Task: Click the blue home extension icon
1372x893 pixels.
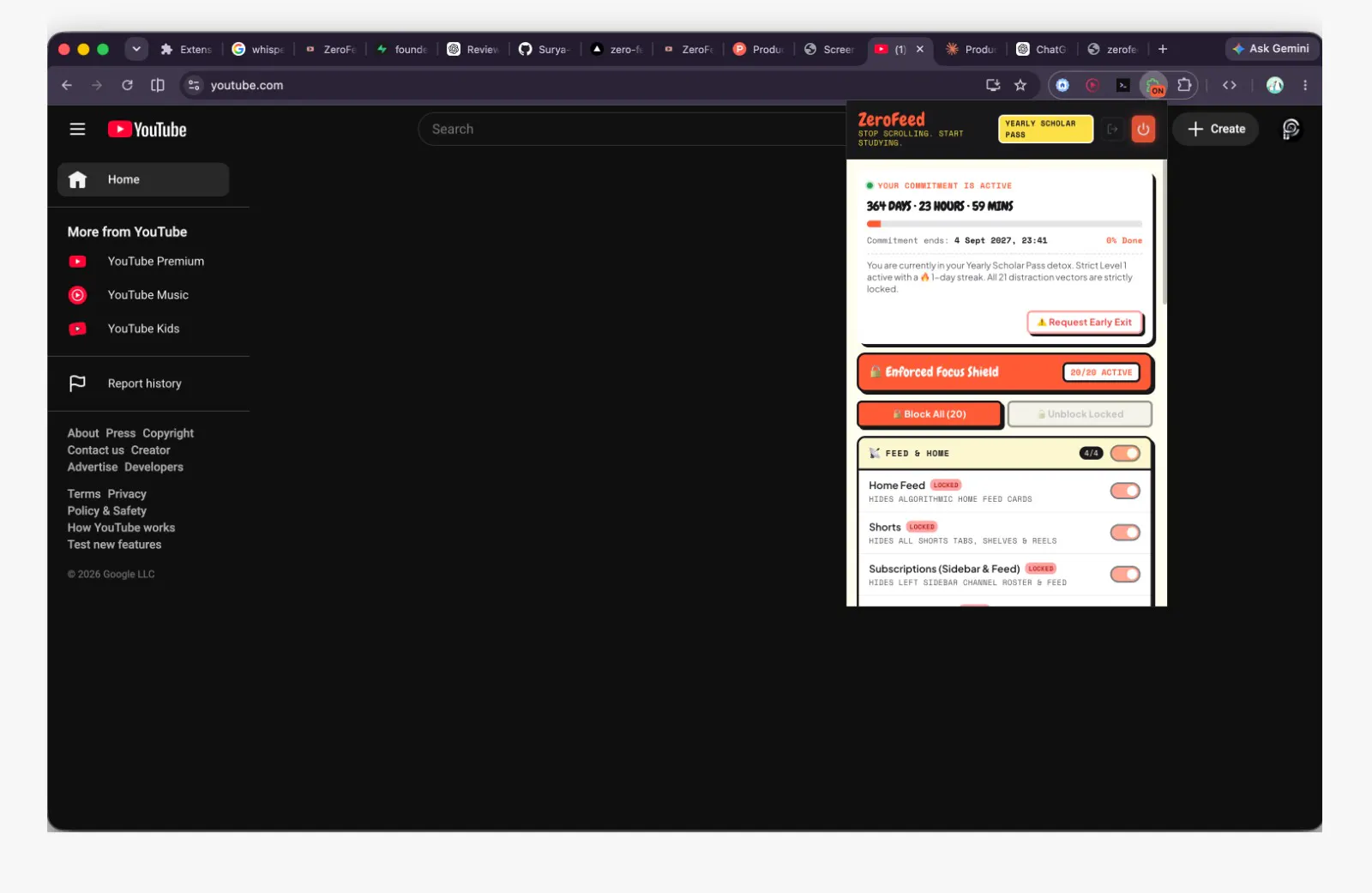Action: [x=1062, y=85]
